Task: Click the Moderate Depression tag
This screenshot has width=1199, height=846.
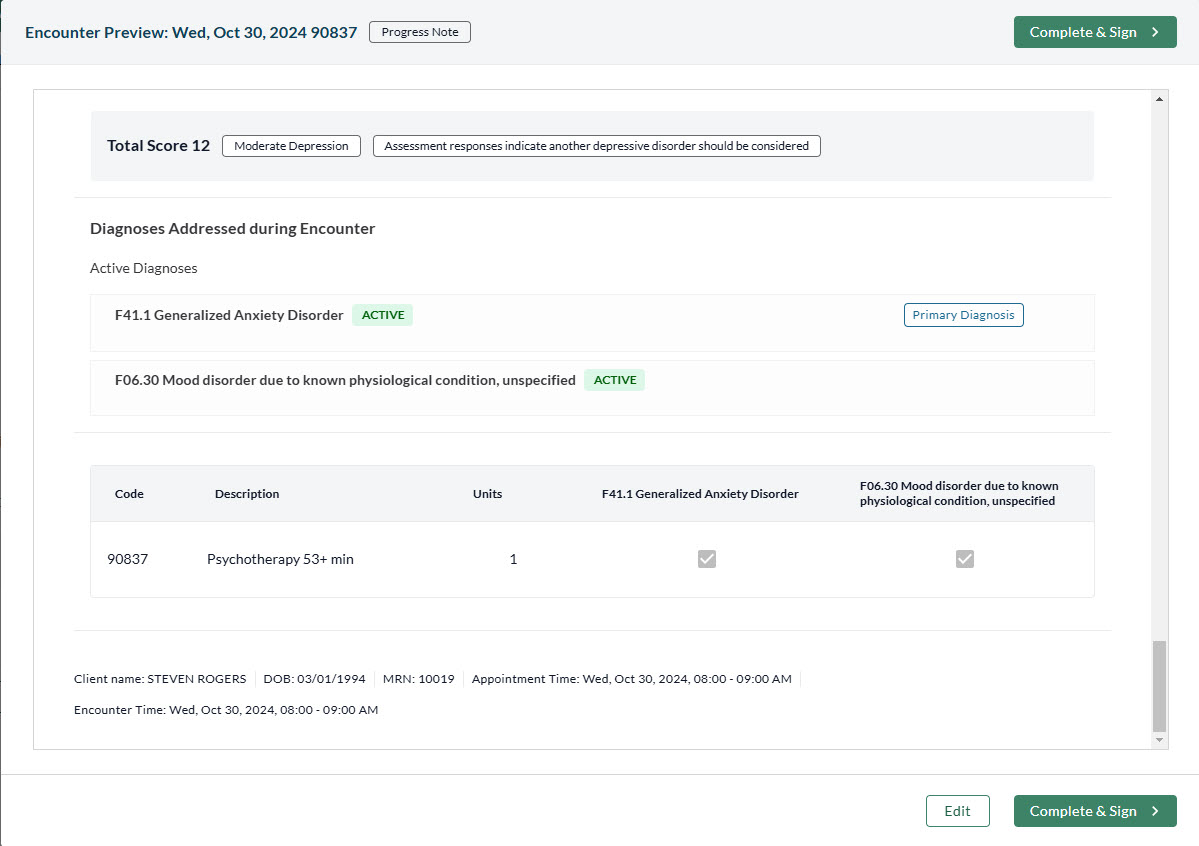Action: (291, 146)
